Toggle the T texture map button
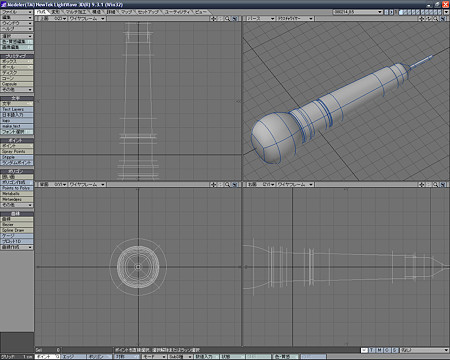Screen dimensions: 450x360 click(x=372, y=350)
